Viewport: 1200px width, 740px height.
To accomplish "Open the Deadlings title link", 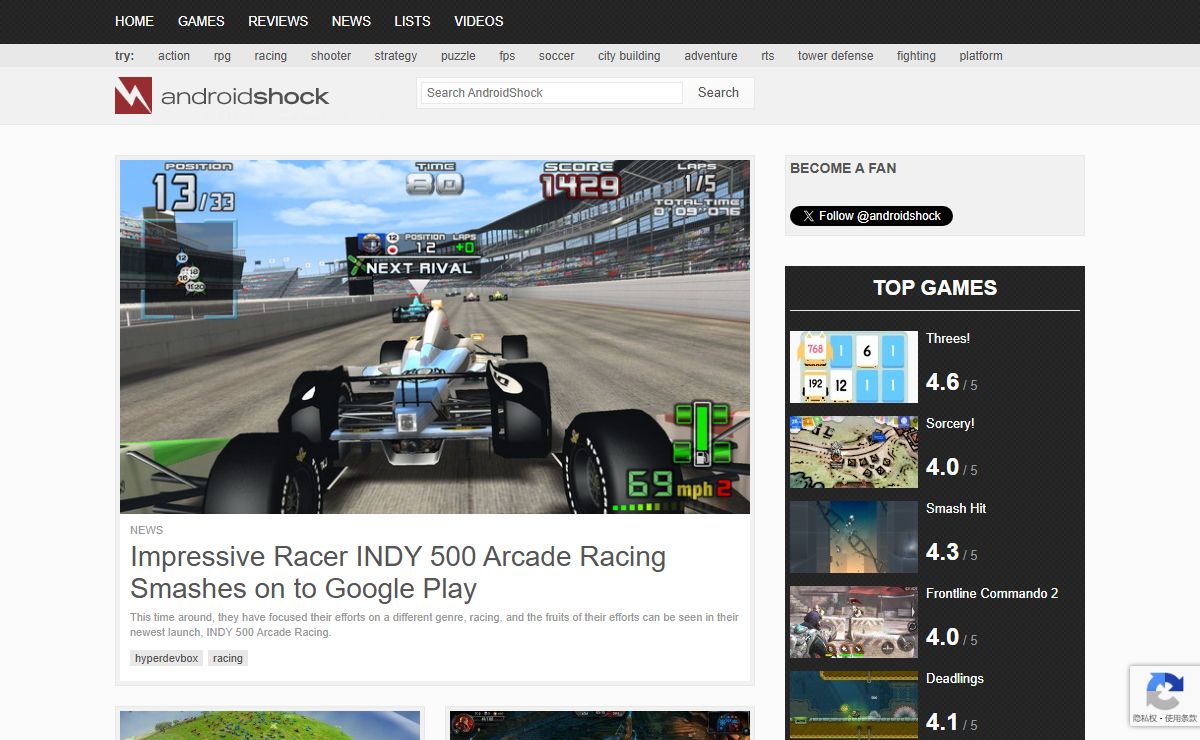I will coord(955,679).
